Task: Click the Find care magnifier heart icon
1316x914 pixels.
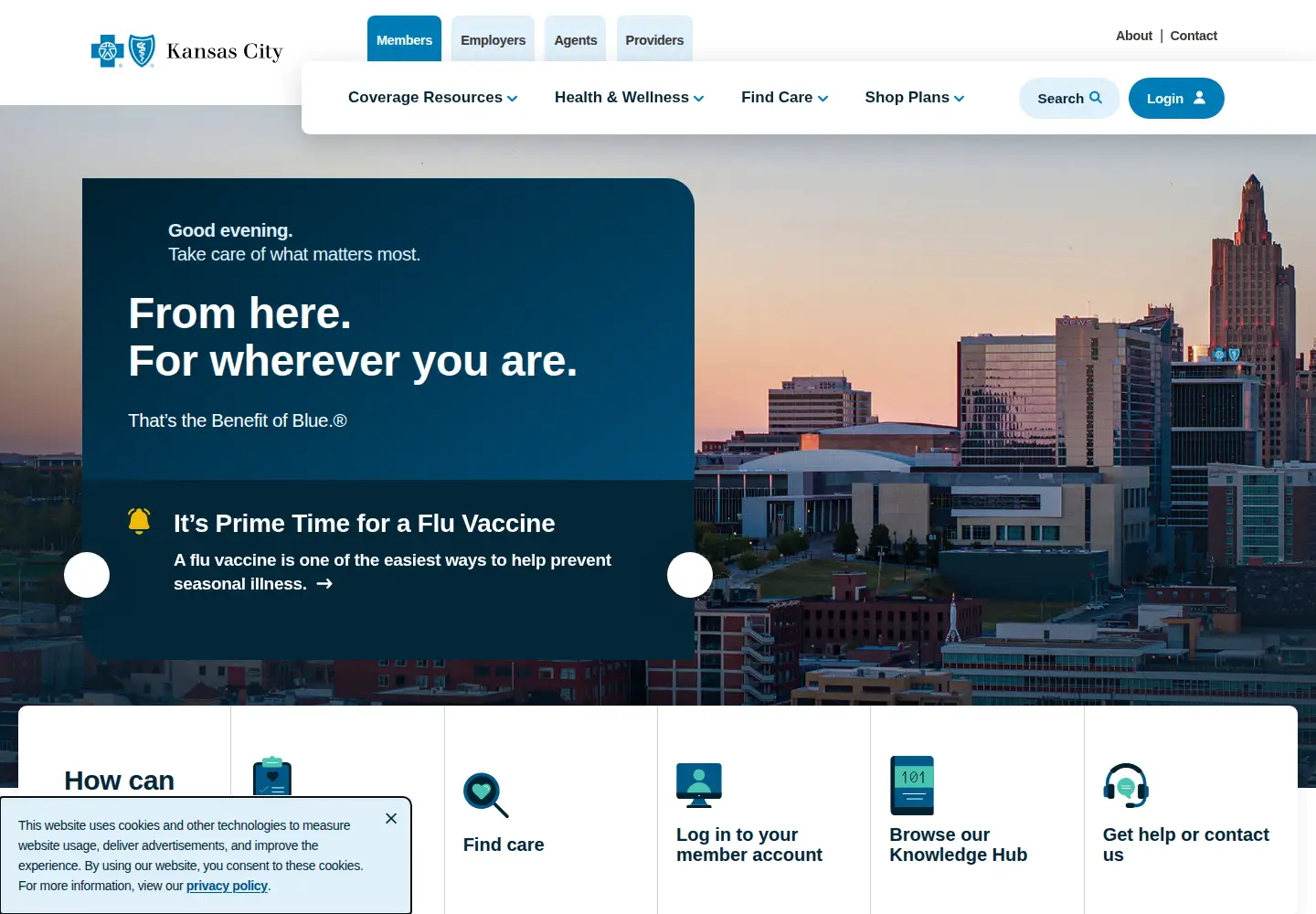Action: point(485,795)
